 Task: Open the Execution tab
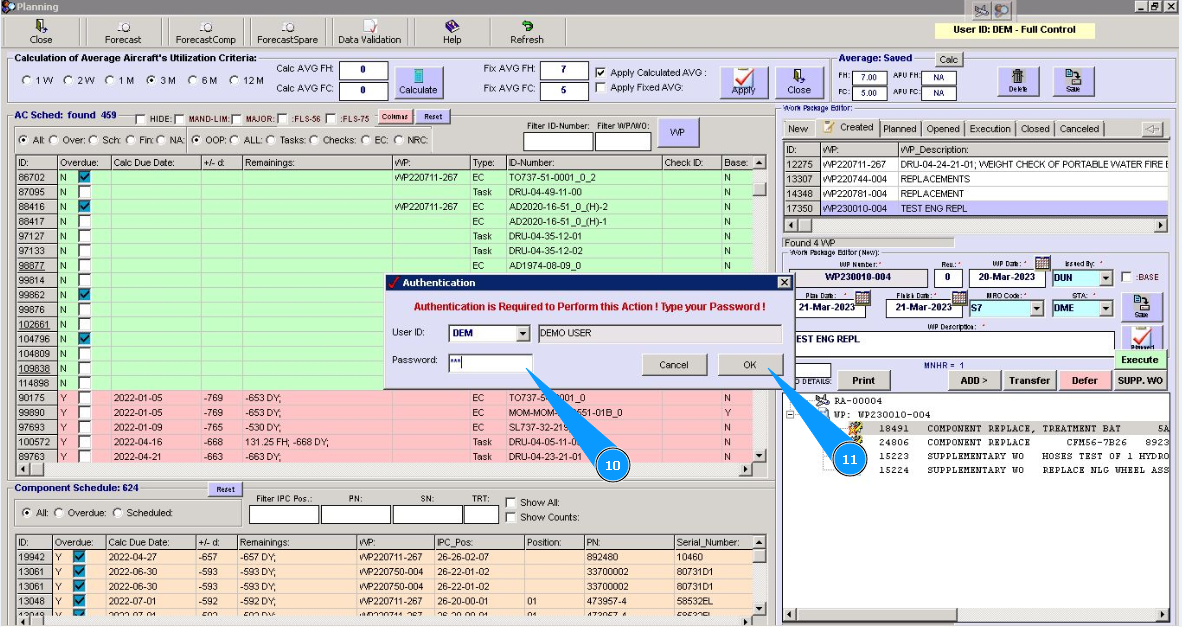pyautogui.click(x=989, y=128)
